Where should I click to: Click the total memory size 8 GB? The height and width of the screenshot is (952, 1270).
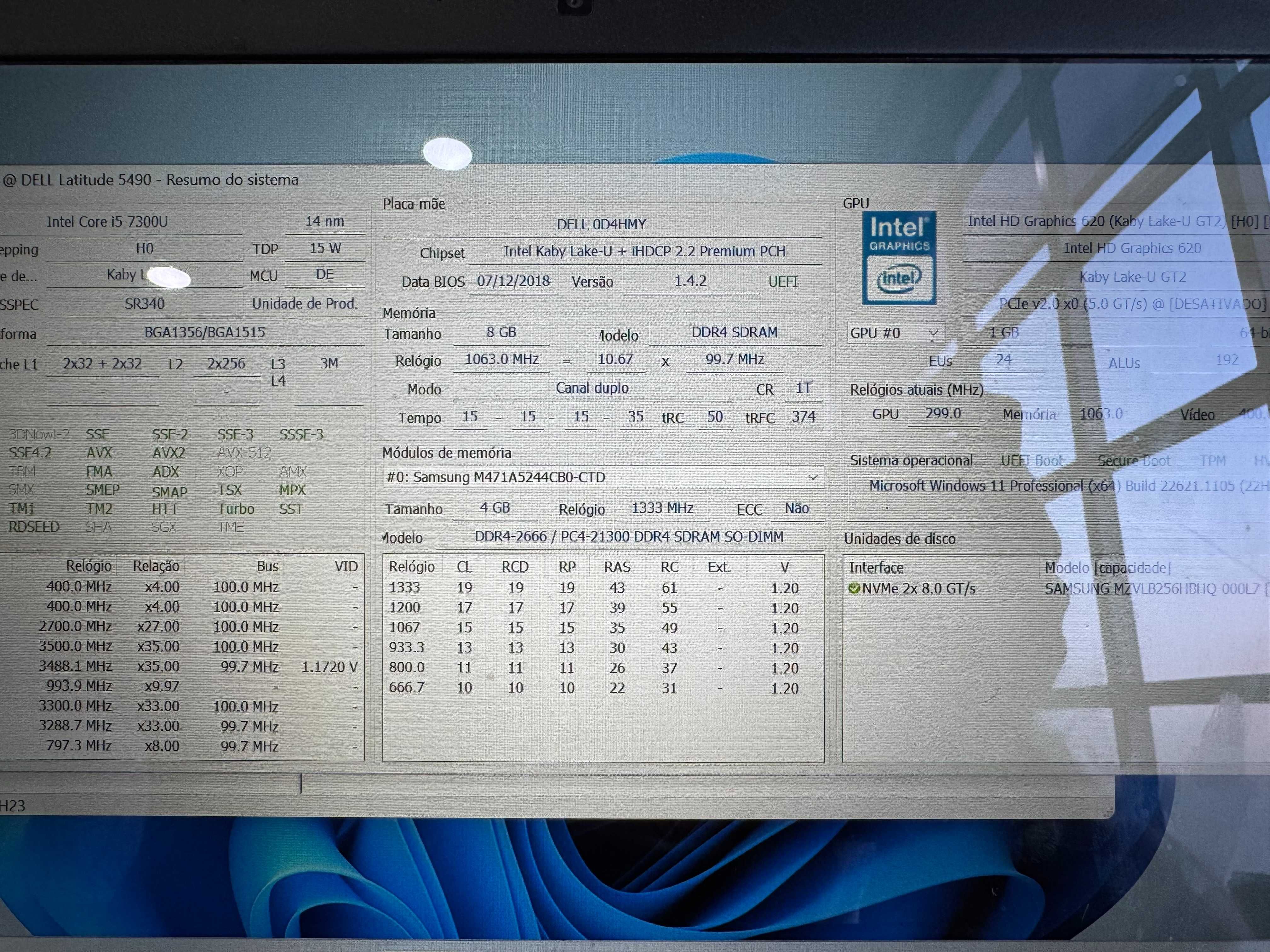click(501, 332)
